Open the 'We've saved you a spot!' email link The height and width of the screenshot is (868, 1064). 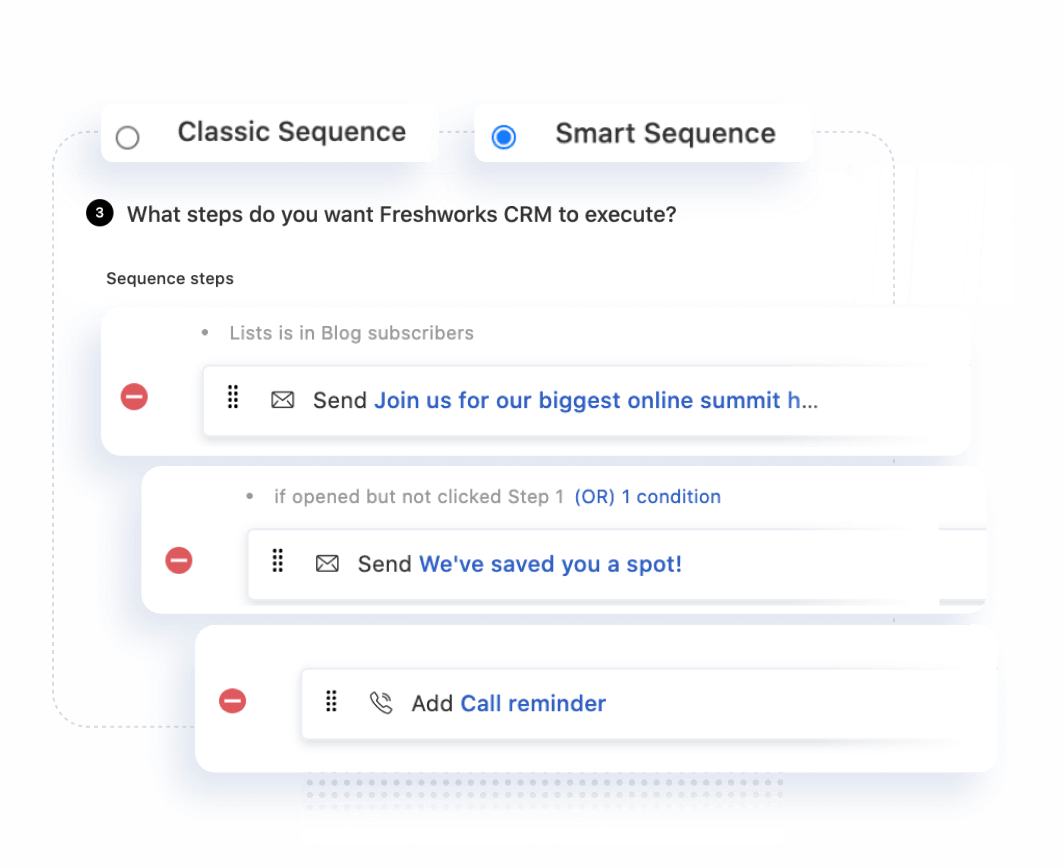coord(550,564)
